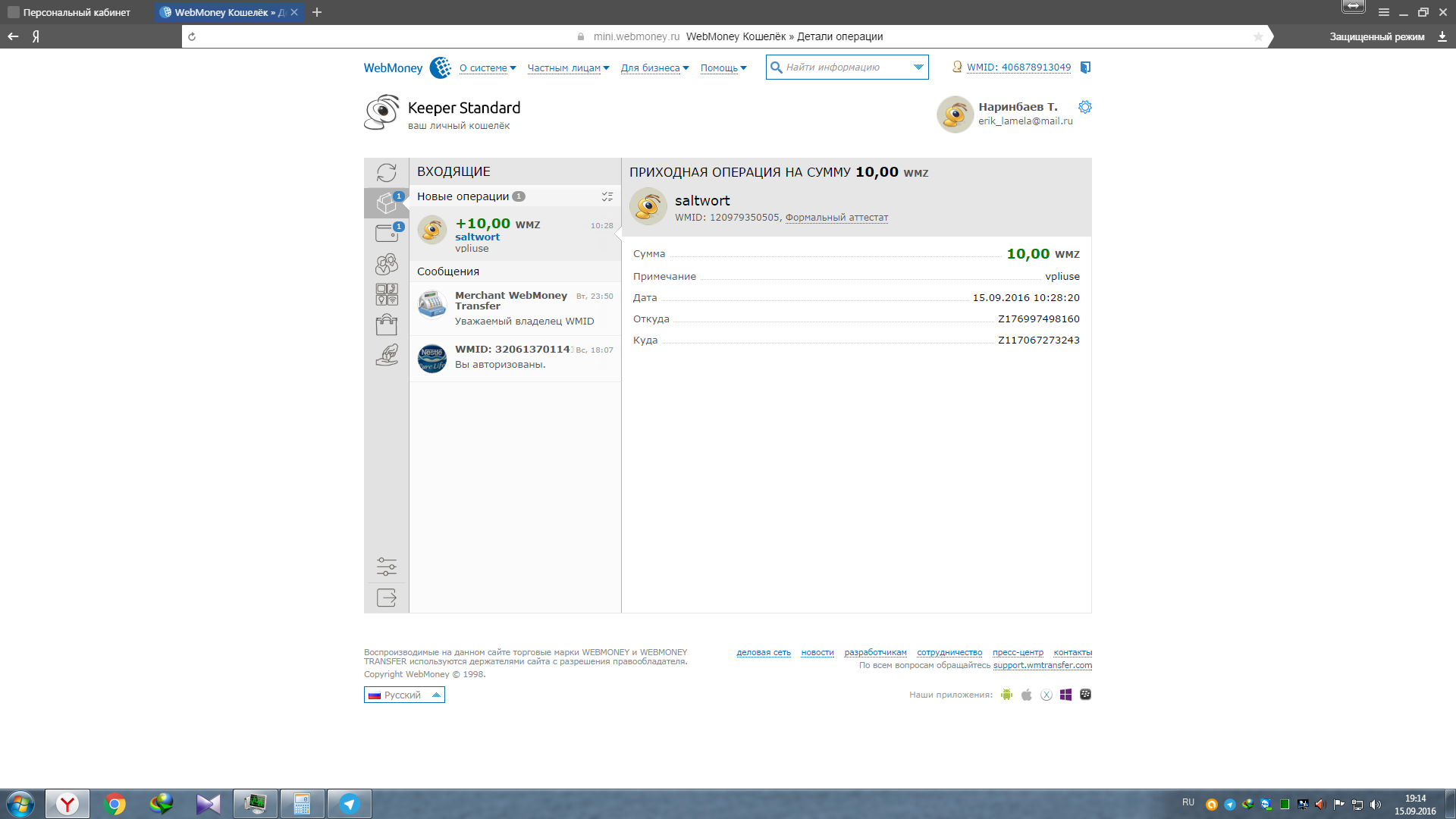Click the Mac OS X app icon
1456x819 pixels.
1046,695
